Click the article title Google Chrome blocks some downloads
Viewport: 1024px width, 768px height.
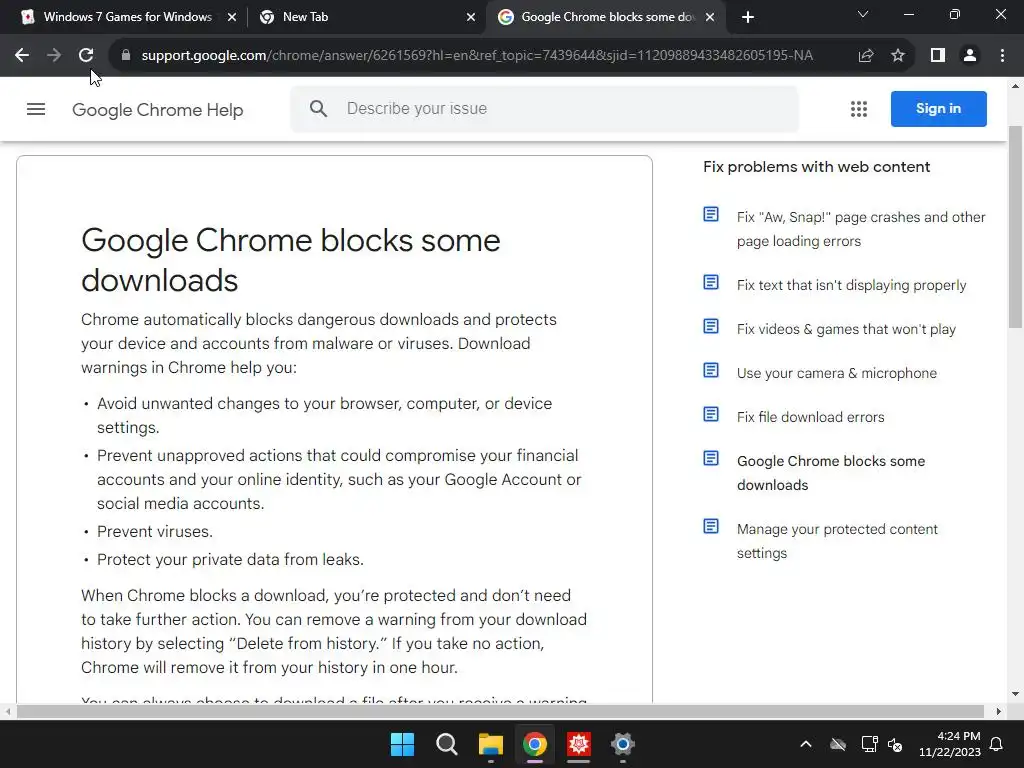click(291, 260)
